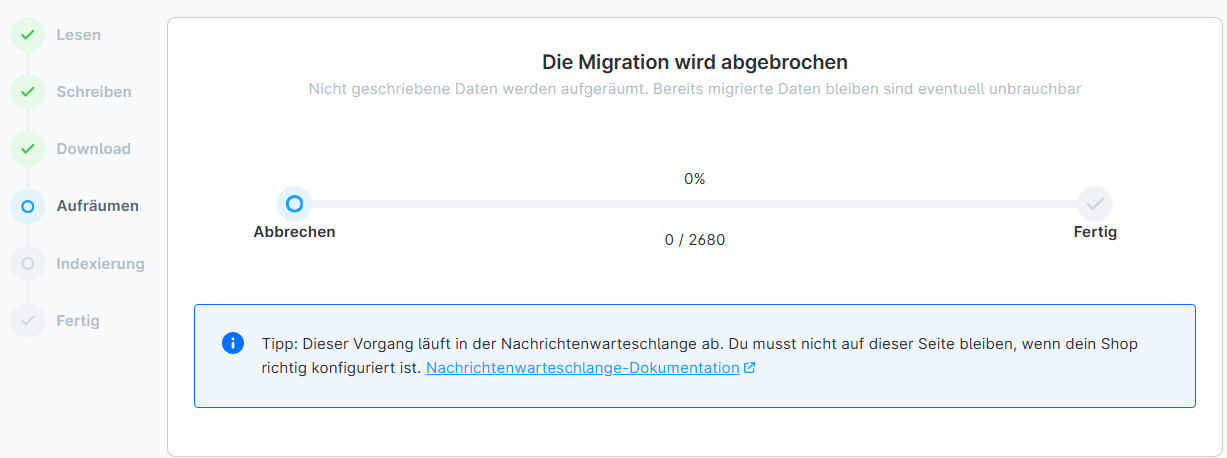The height and width of the screenshot is (458, 1227).
Task: Click the blue circle icon beside Aufräumen
Action: [x=27, y=207]
